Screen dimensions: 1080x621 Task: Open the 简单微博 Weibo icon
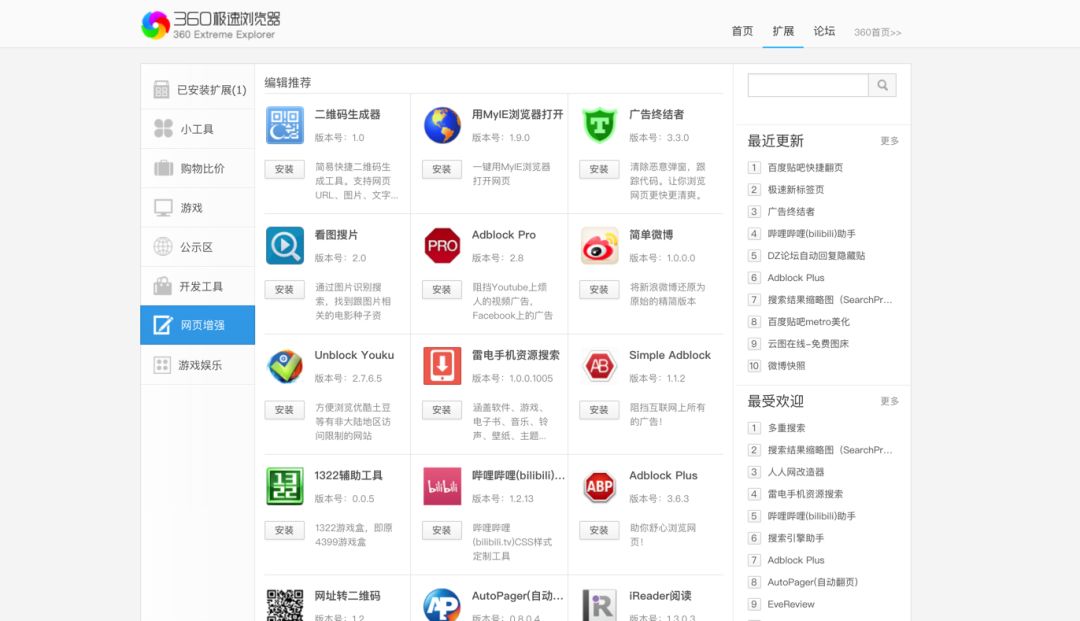click(599, 246)
